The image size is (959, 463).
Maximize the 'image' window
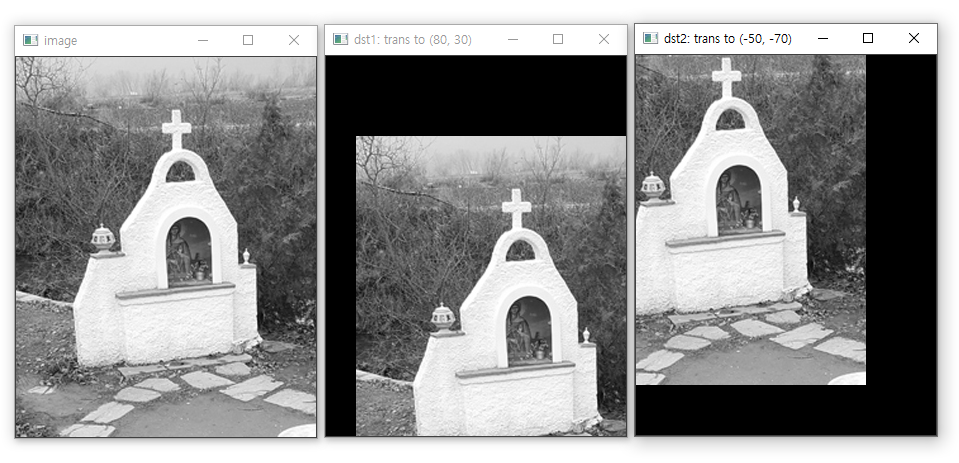pos(248,40)
